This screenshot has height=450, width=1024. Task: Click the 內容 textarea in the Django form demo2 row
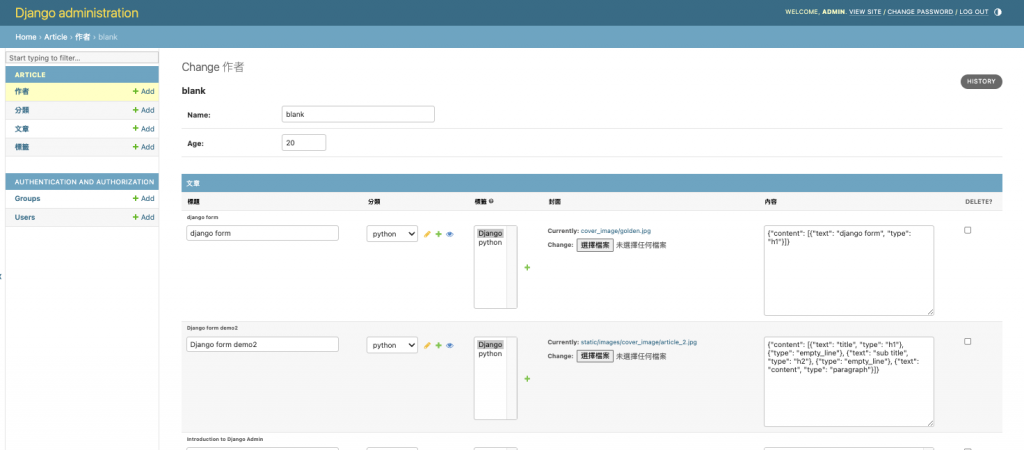tap(849, 381)
